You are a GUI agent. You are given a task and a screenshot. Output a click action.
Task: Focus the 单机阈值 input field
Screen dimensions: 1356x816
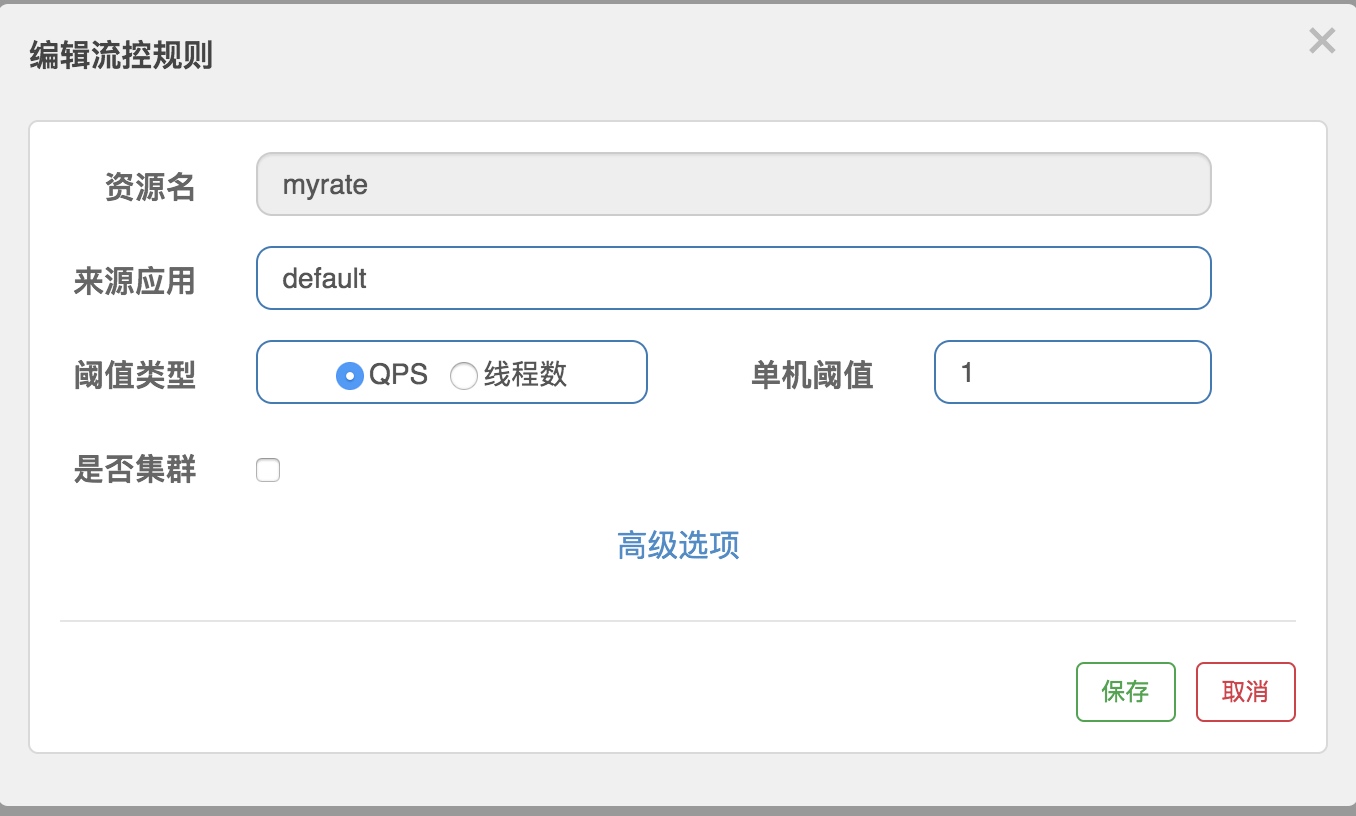[1073, 372]
